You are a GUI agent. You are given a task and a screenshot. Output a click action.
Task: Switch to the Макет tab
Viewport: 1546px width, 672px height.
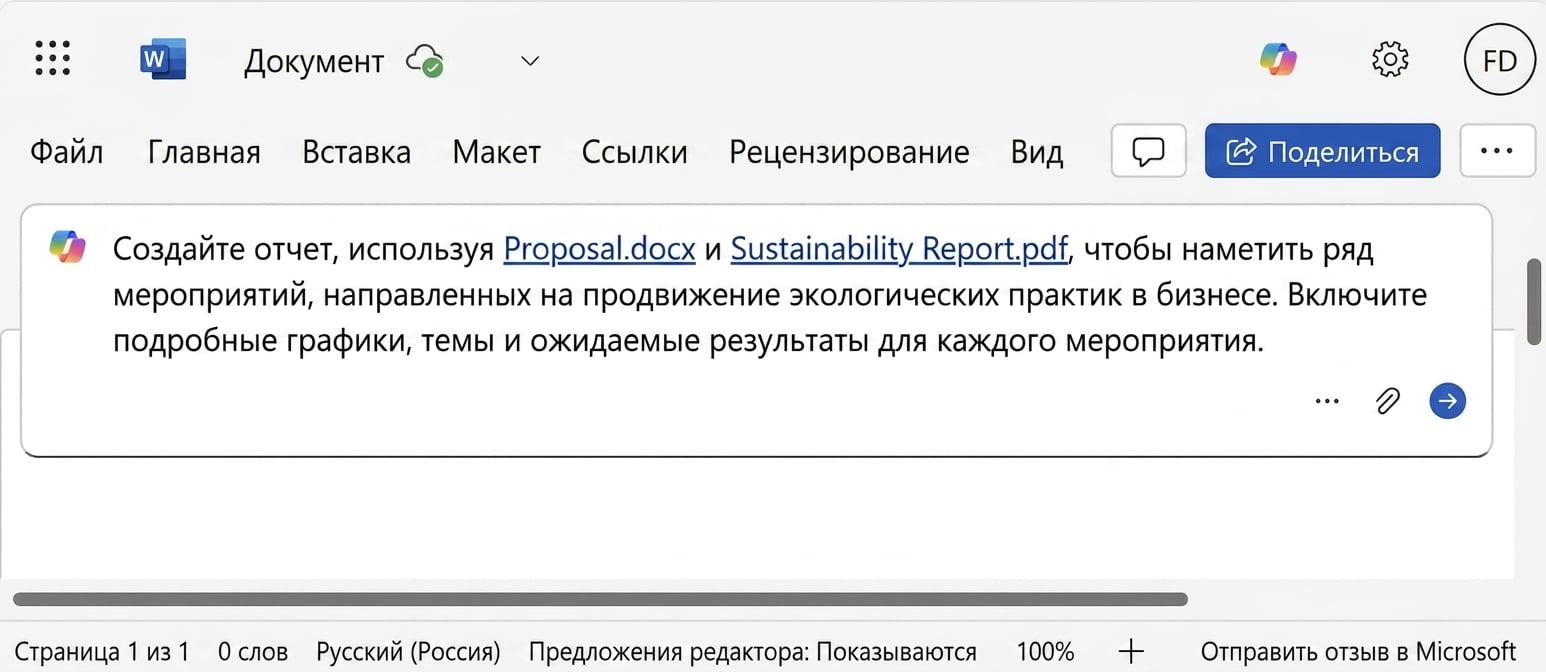(496, 152)
